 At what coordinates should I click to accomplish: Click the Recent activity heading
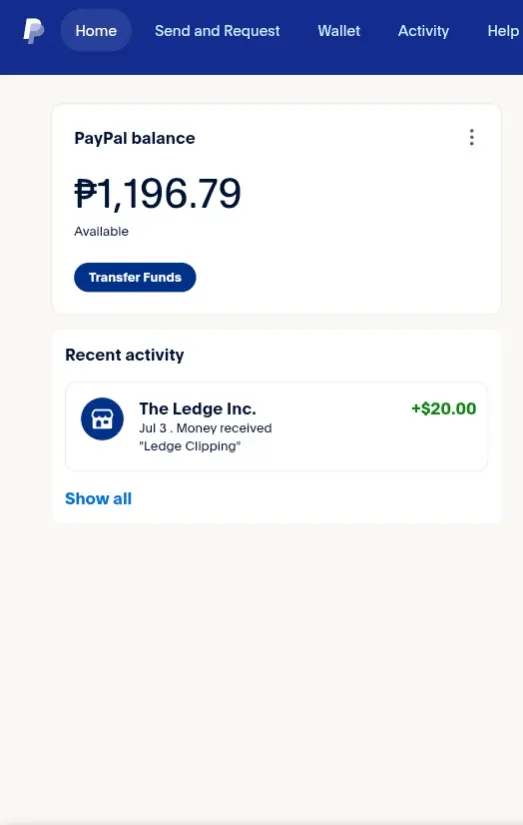click(125, 355)
